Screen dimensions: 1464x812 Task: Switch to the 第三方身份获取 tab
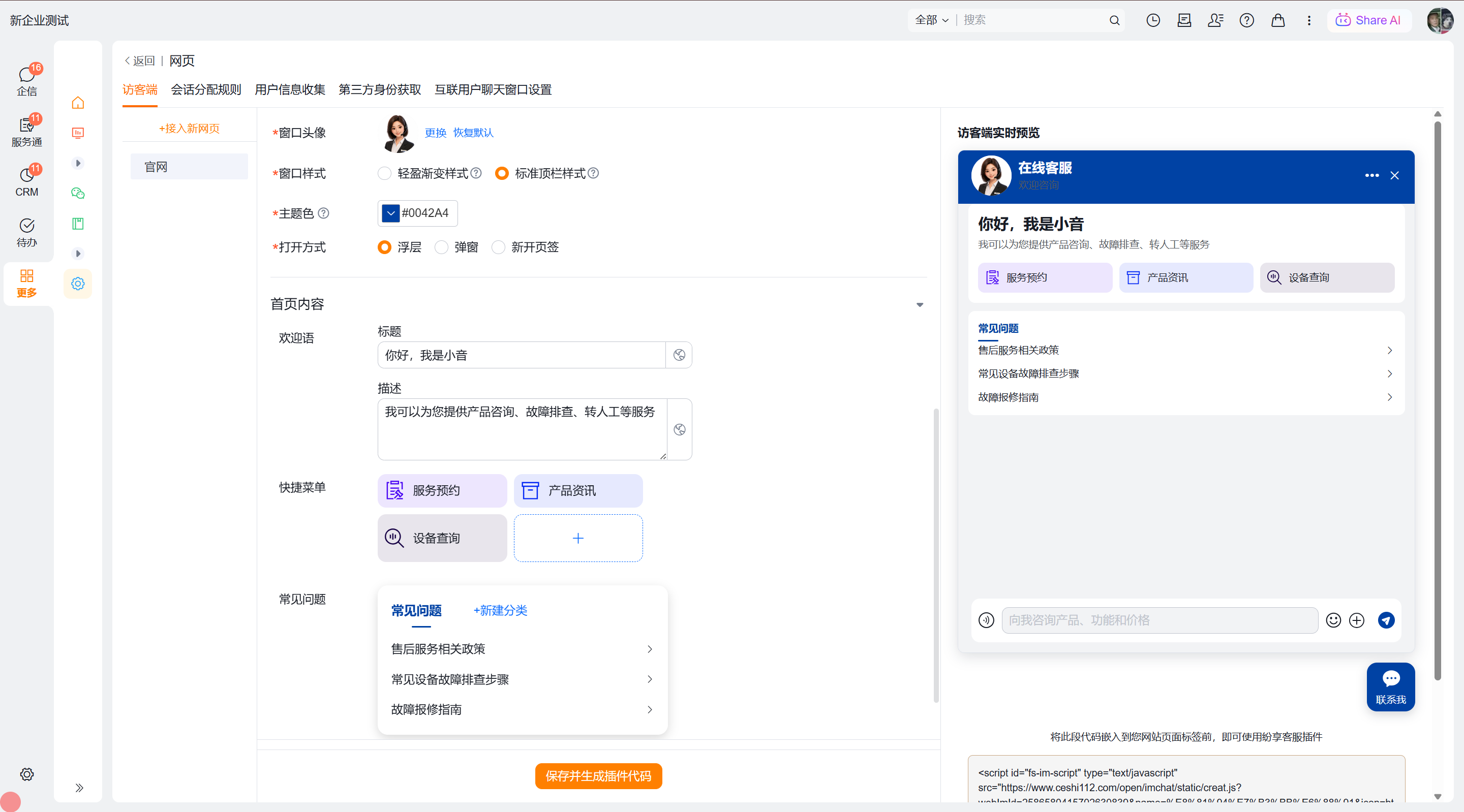pos(380,90)
